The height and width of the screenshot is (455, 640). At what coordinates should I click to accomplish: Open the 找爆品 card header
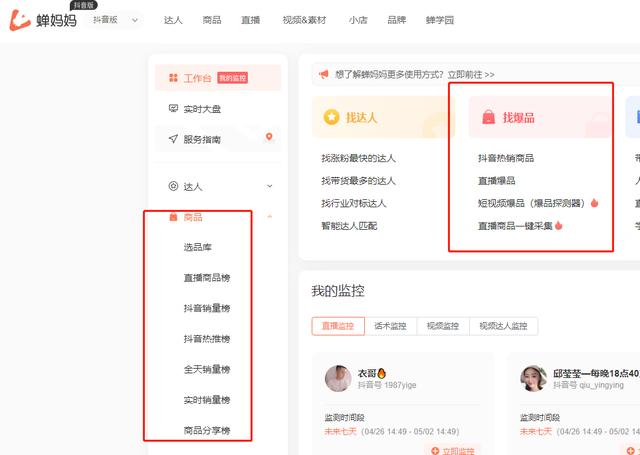[x=540, y=117]
